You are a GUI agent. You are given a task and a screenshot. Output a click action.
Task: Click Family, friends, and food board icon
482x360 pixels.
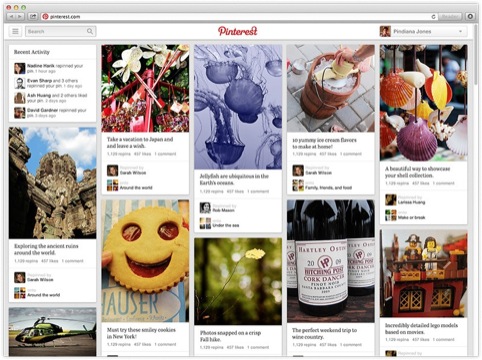point(298,185)
